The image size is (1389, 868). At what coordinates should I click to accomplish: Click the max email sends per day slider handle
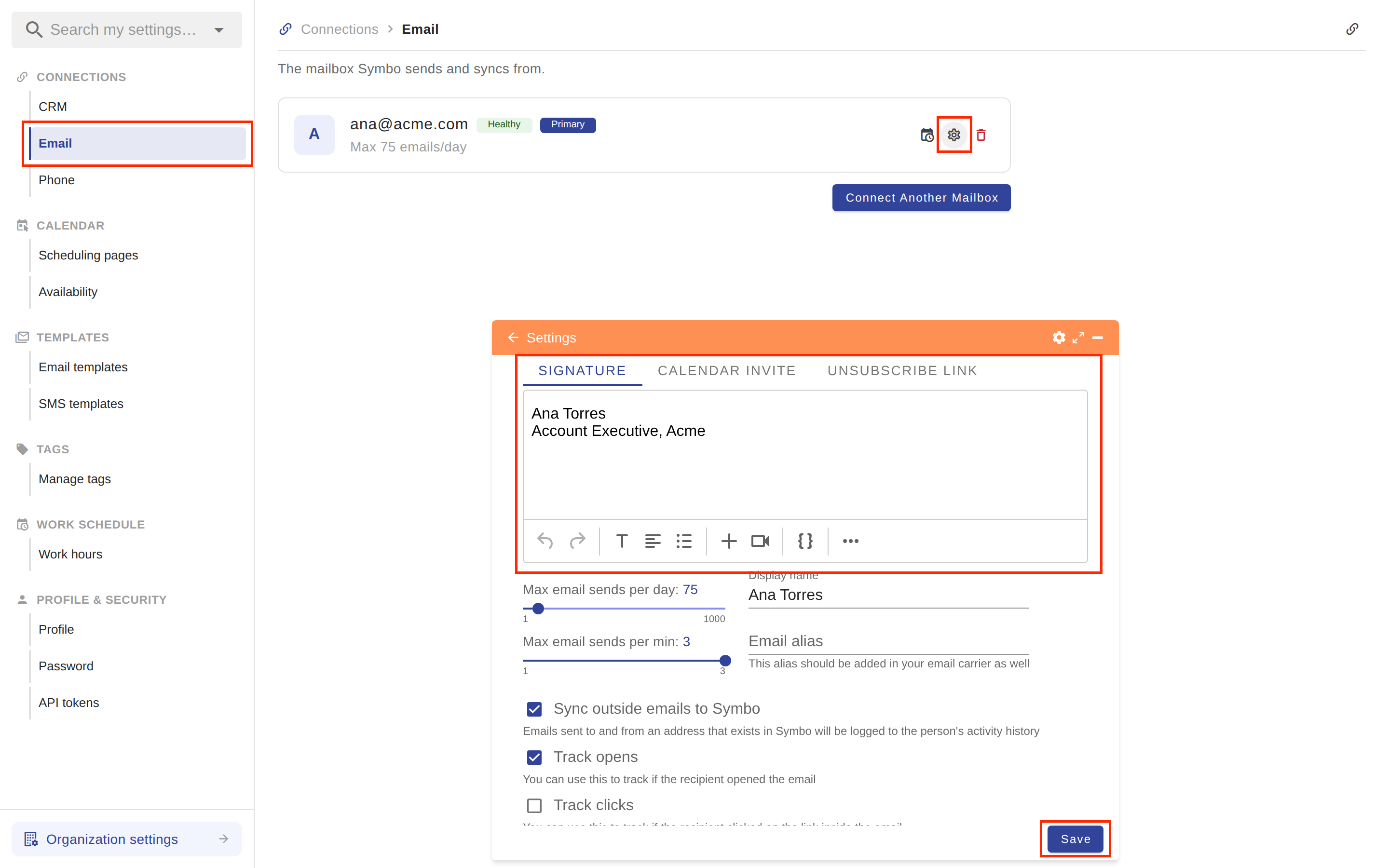[x=538, y=609]
